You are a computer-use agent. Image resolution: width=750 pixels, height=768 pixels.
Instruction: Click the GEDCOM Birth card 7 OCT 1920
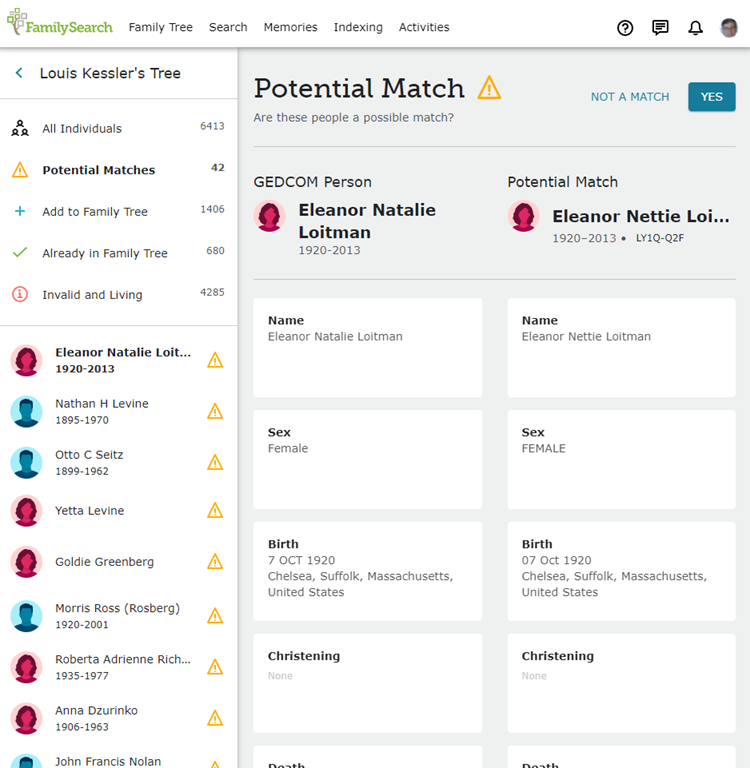click(367, 571)
